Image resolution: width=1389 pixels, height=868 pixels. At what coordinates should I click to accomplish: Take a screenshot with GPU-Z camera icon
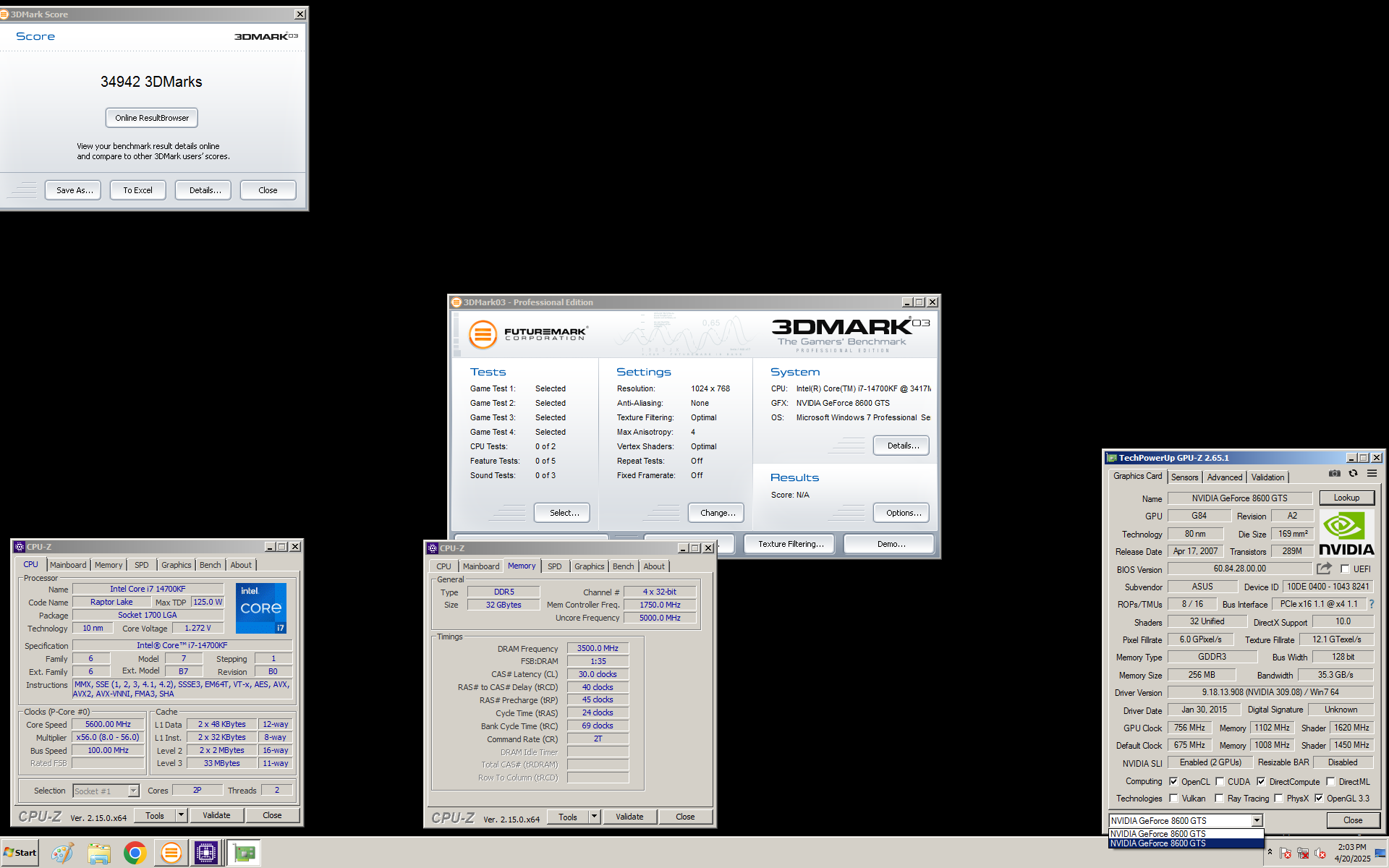click(x=1335, y=474)
